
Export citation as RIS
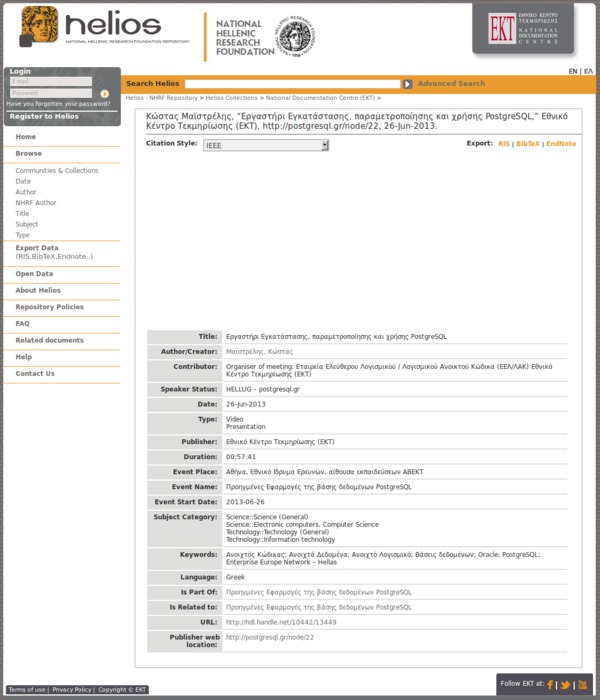point(504,144)
